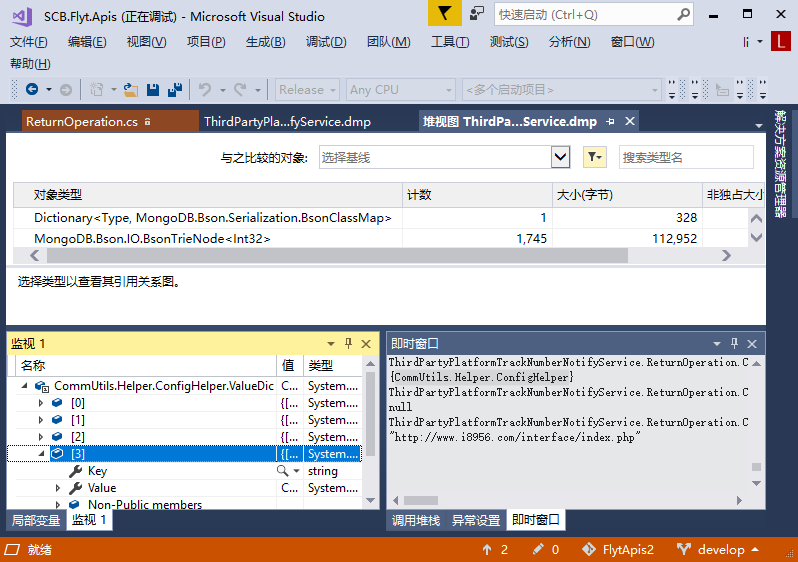This screenshot has height=562, width=798.
Task: Open the 文件(F) menu
Action: click(x=28, y=42)
